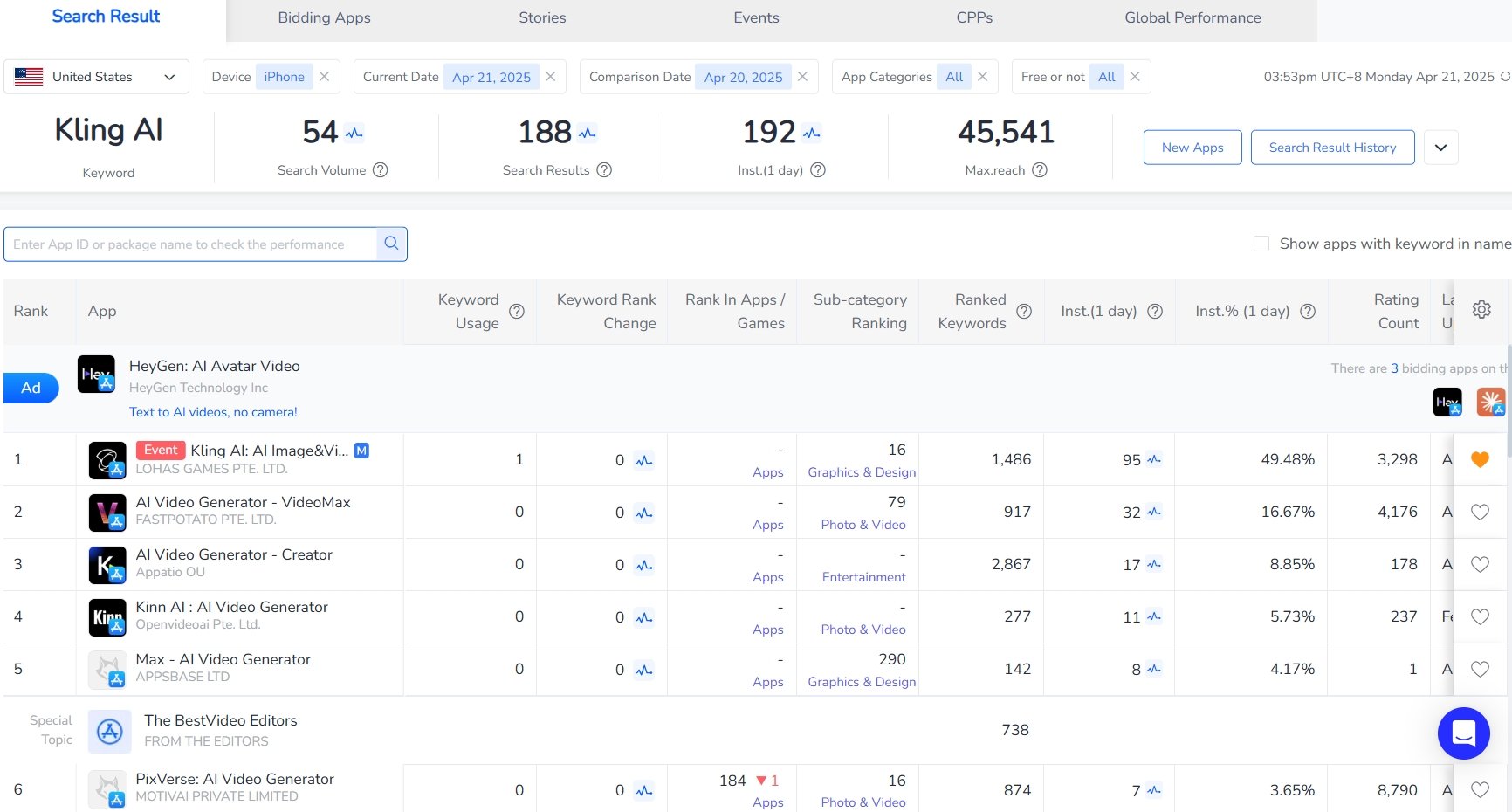Open The BestVideo Editors App Store icon

(109, 732)
